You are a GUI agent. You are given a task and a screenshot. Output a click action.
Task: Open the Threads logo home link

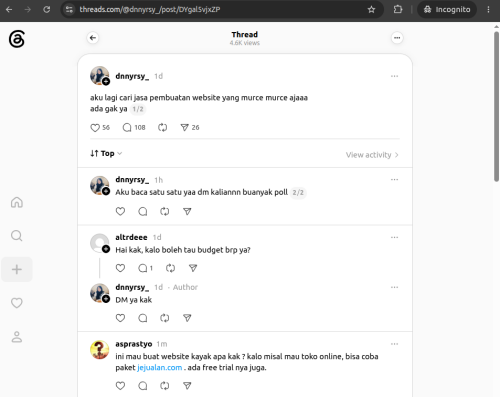(17, 39)
